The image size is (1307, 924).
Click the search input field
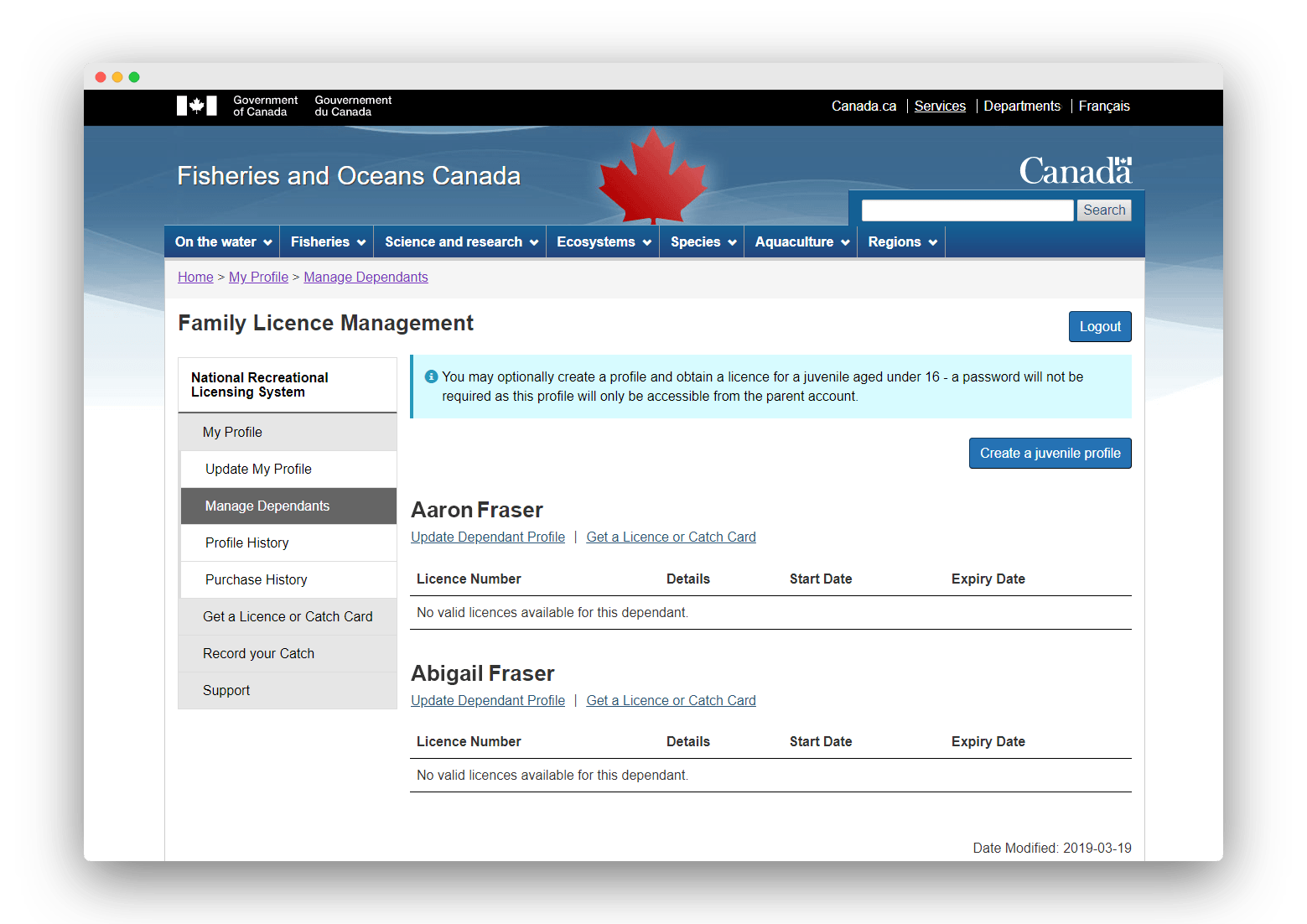(x=967, y=210)
